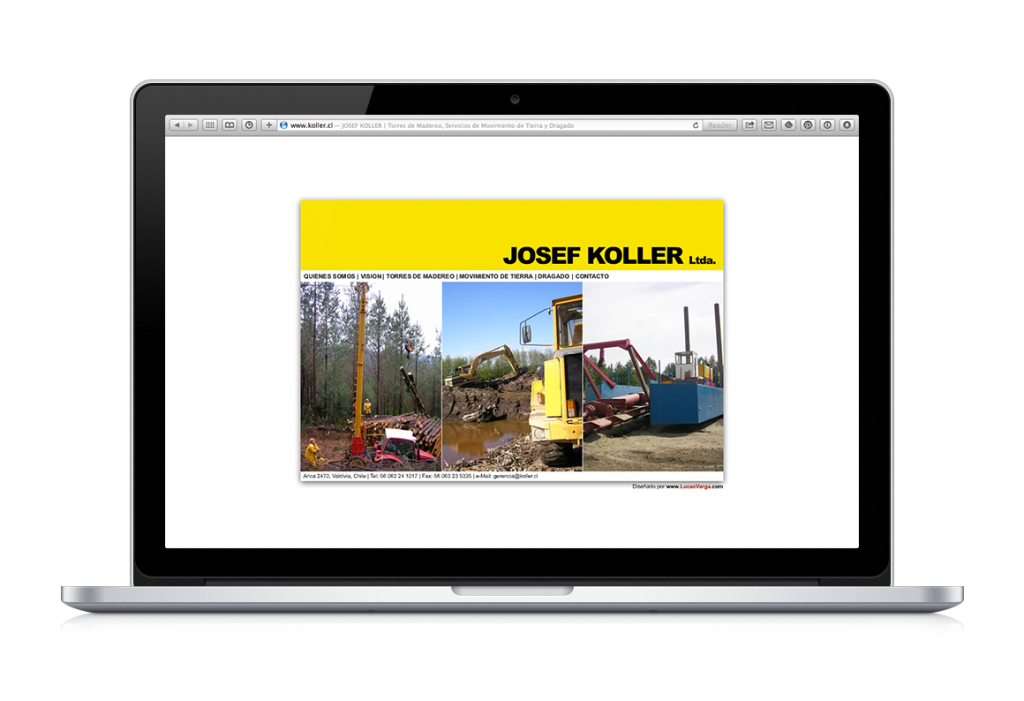Open the QUIENES SOMOS menu item
Viewport: 1024px width, 701px height.
pos(329,276)
